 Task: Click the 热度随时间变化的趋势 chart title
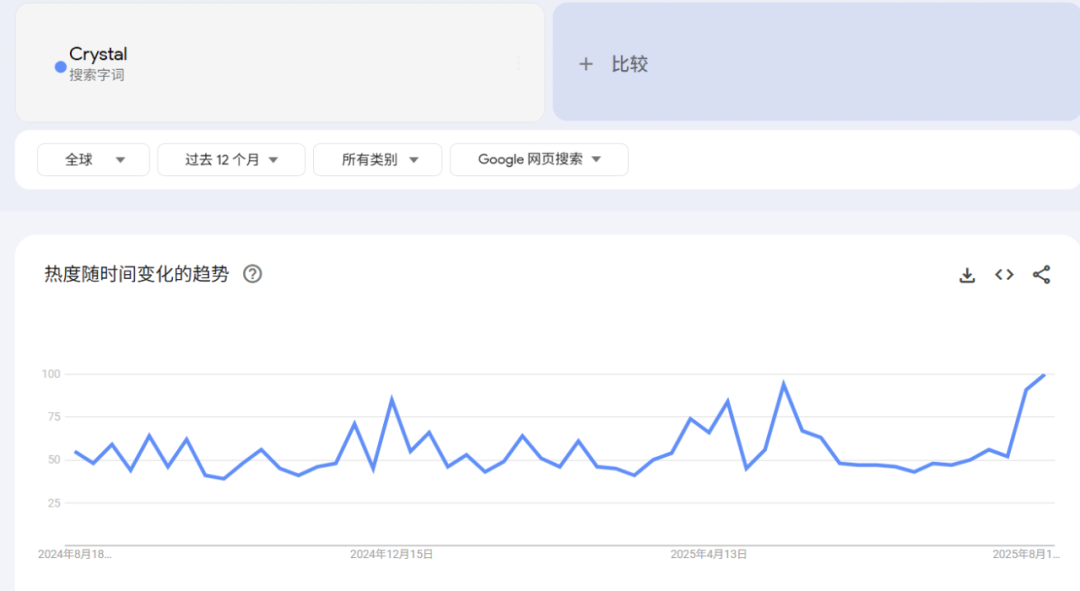click(x=137, y=274)
